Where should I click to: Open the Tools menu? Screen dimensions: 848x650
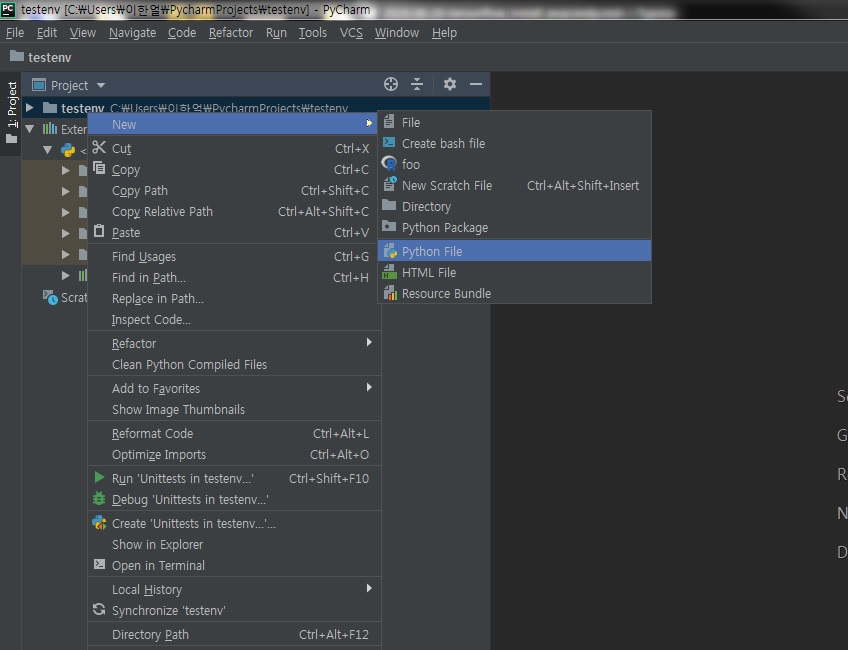tap(313, 33)
